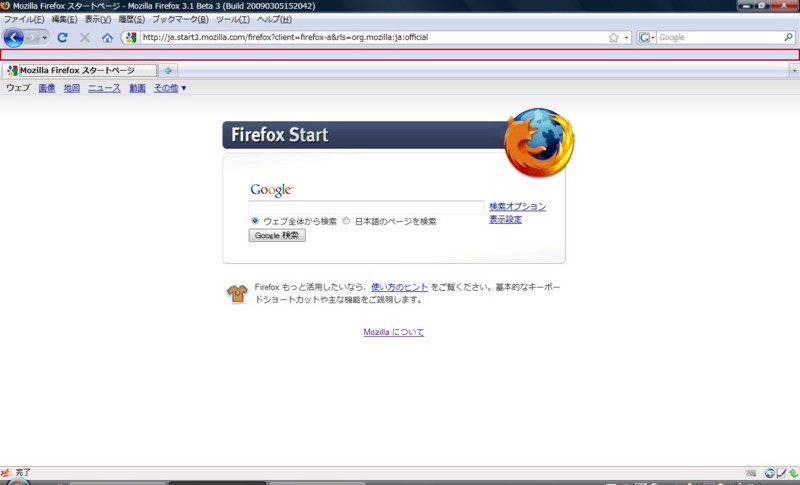Go back with the blue Back arrow
The height and width of the screenshot is (485, 800).
click(x=13, y=38)
